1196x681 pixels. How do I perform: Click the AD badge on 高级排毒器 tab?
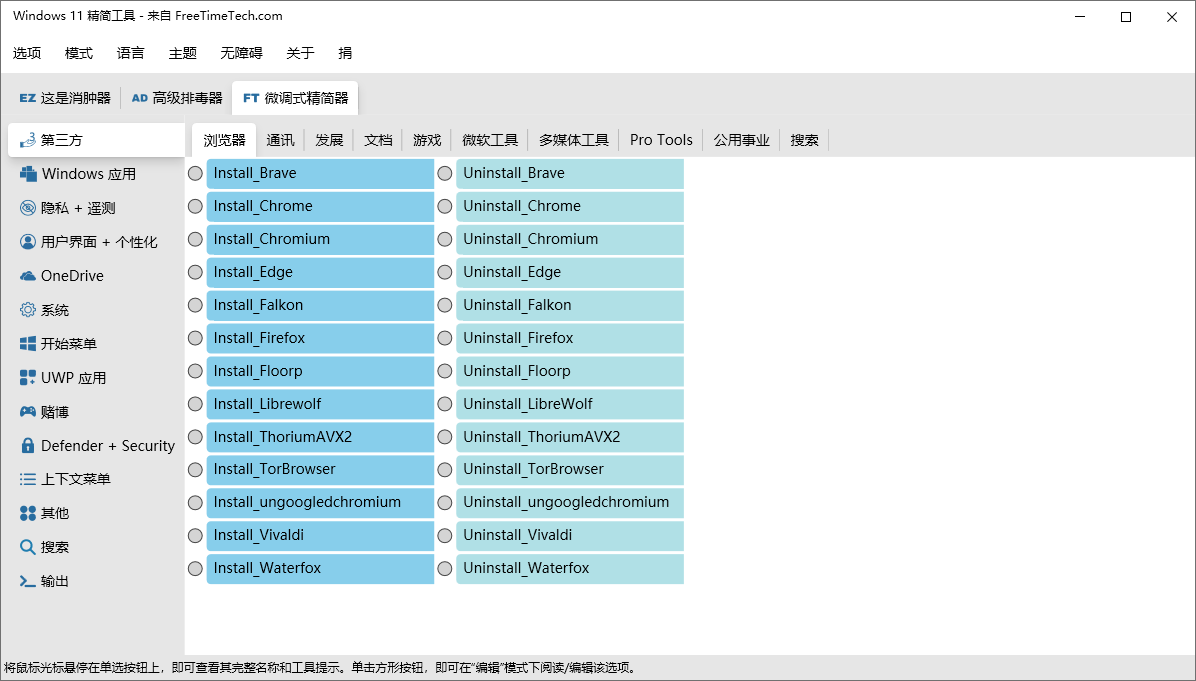140,98
